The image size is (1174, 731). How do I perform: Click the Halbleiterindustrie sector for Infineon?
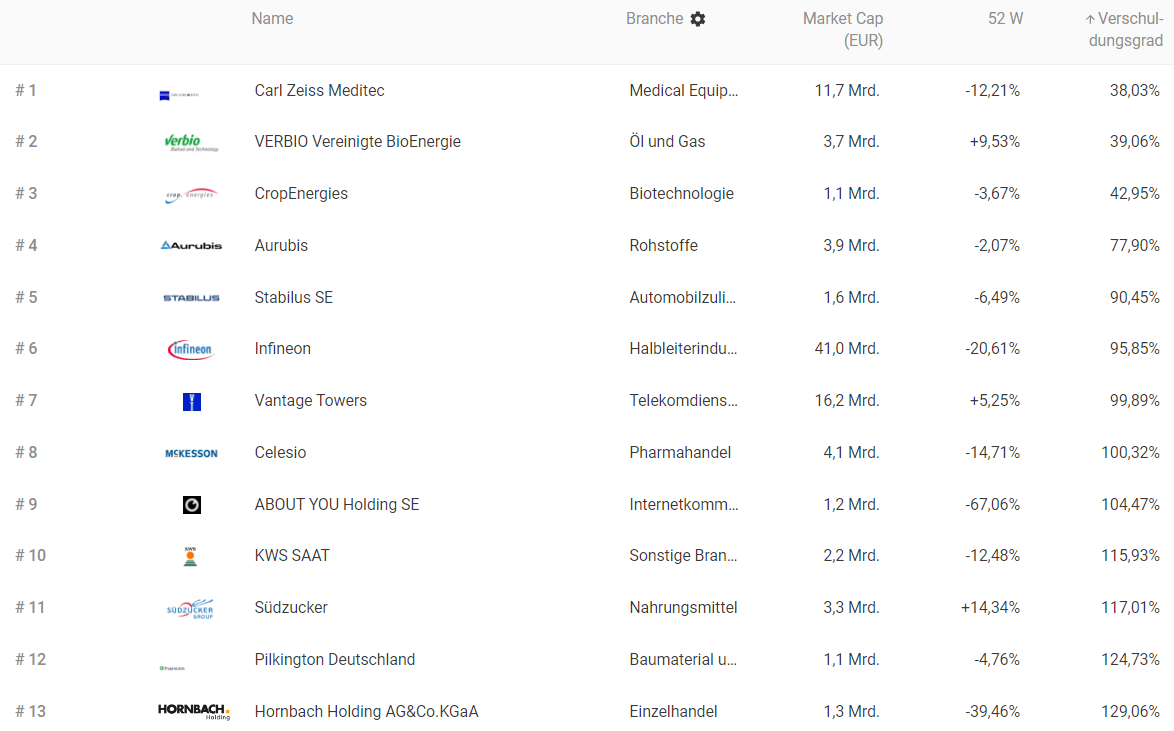(x=684, y=349)
